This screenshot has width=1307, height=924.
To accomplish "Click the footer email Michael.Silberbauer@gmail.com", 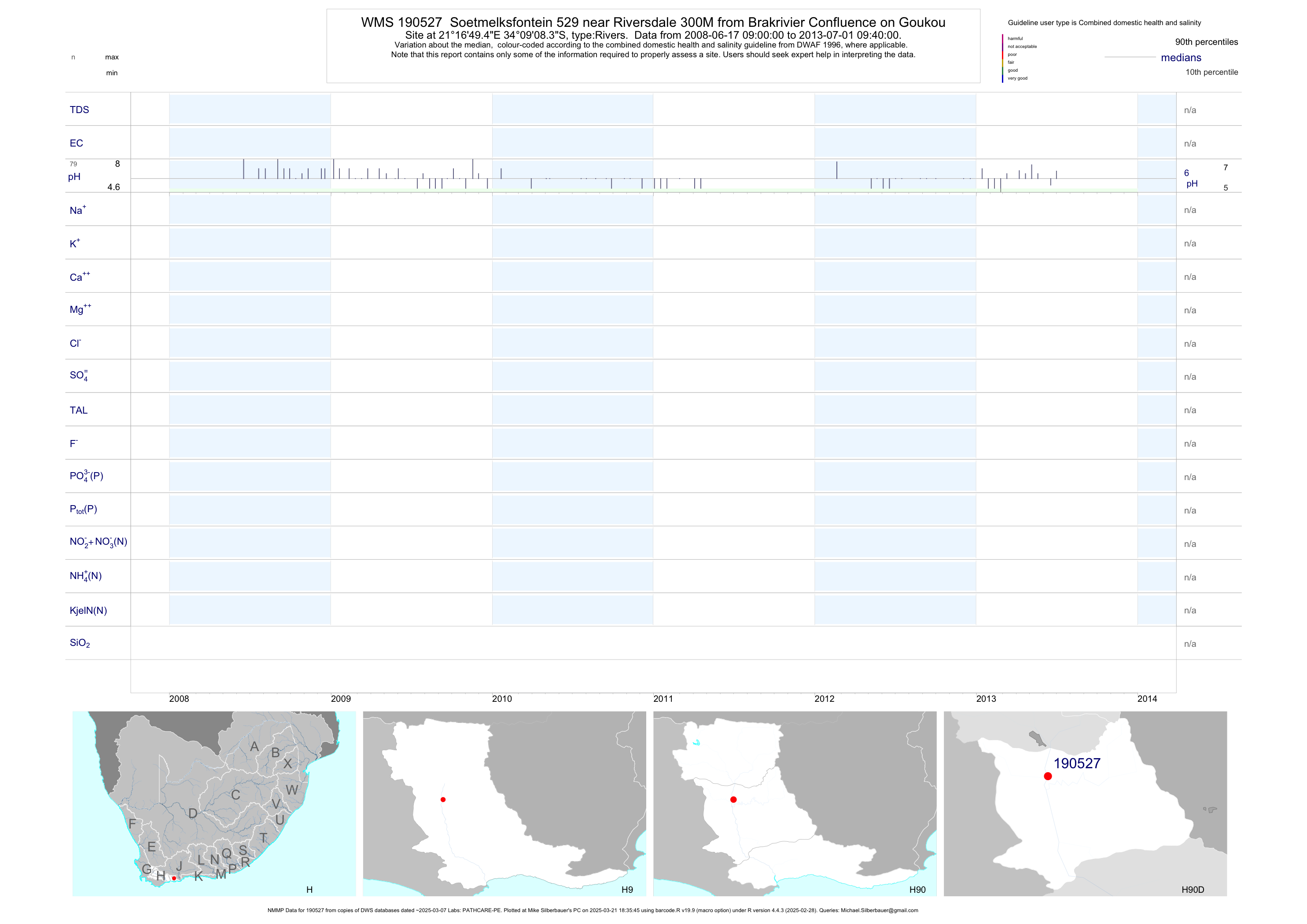I will point(879,910).
